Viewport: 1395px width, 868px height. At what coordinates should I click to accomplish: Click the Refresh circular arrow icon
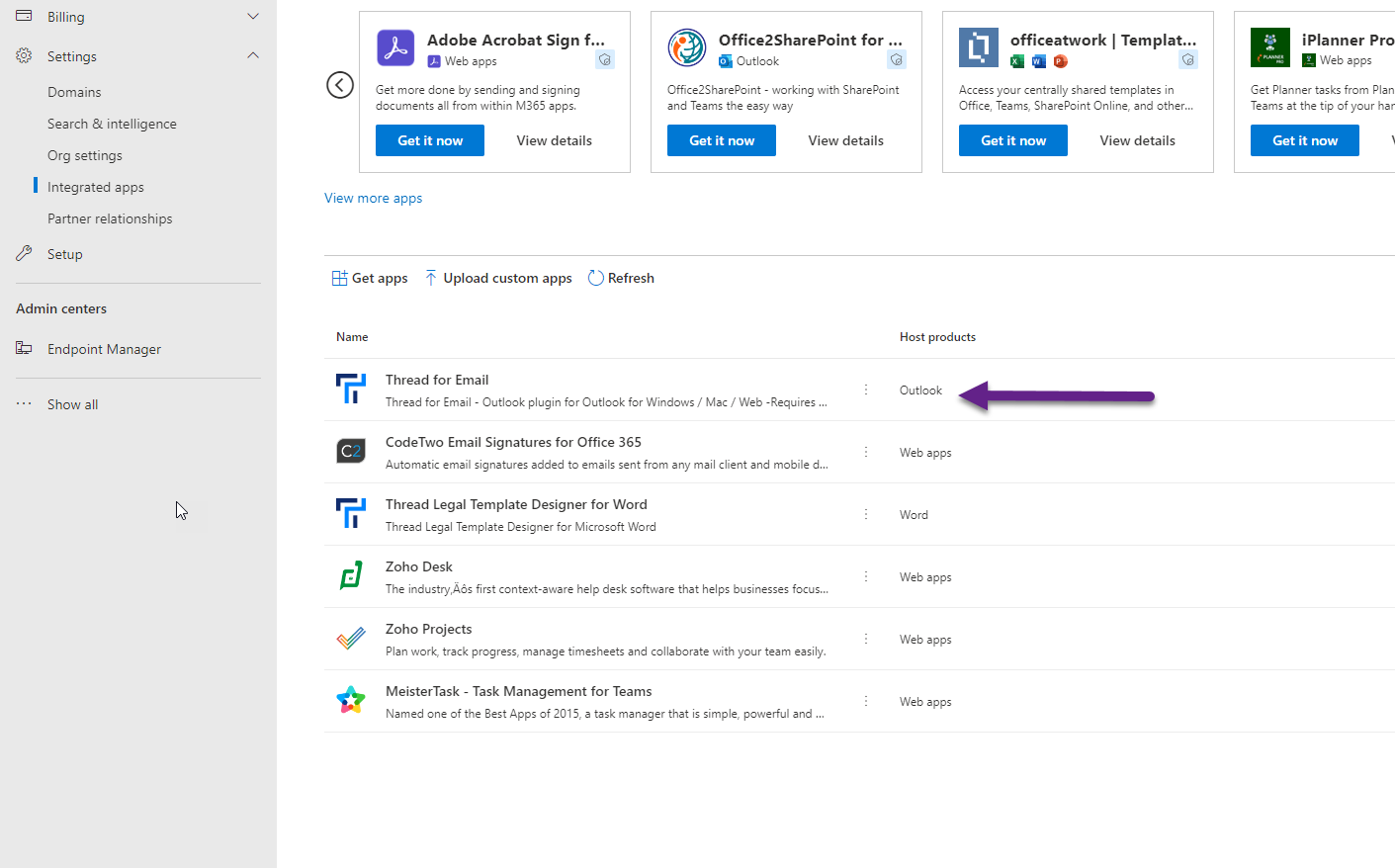point(596,278)
